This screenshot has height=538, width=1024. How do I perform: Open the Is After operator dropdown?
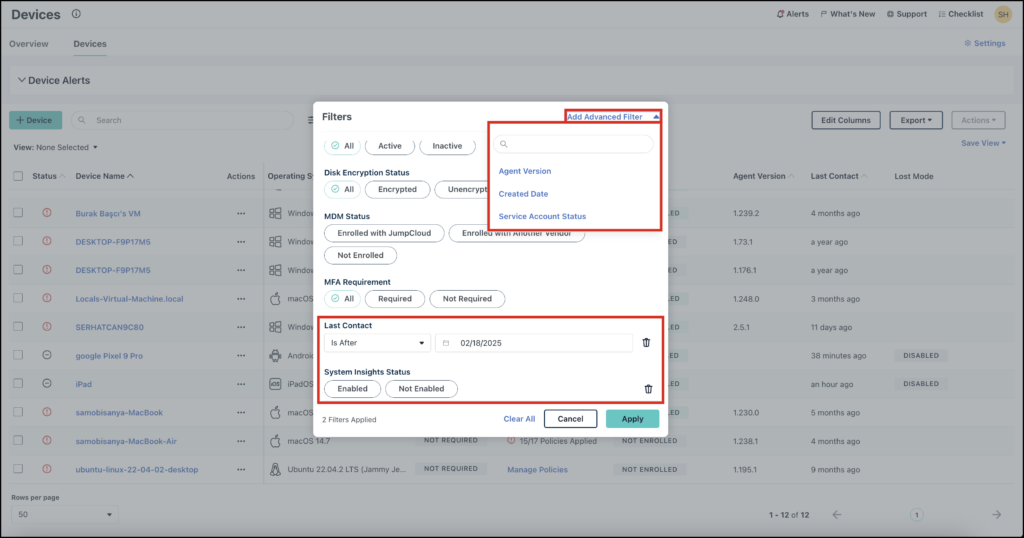(377, 343)
